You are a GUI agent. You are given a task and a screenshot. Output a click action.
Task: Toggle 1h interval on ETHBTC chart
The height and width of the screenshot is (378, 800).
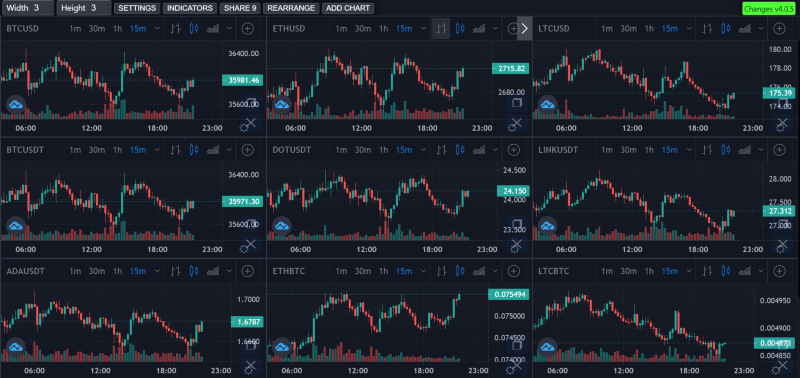tap(384, 271)
